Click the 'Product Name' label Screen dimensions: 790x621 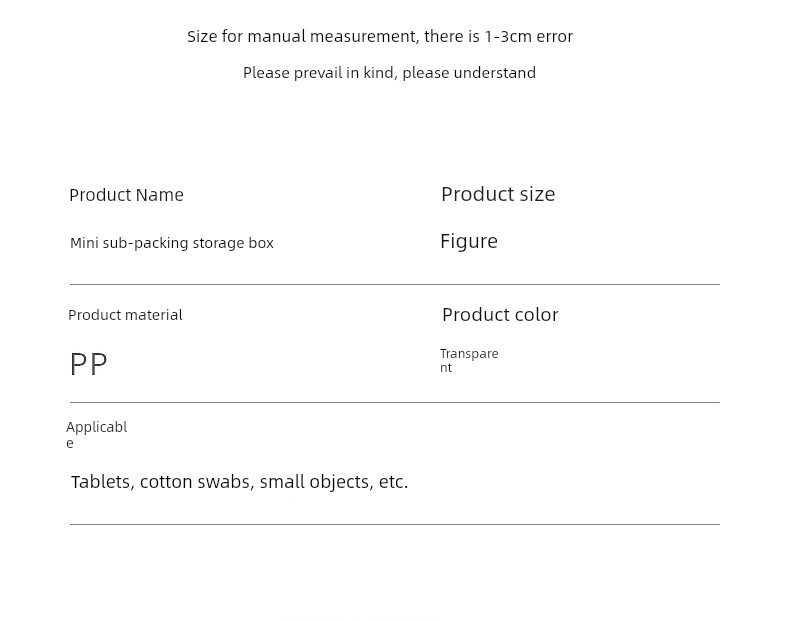[126, 195]
